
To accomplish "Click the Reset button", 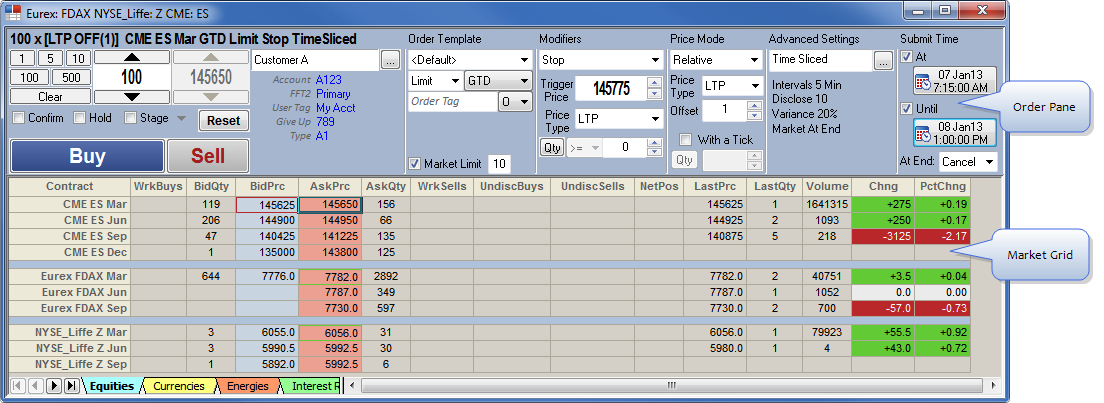I will [x=223, y=120].
